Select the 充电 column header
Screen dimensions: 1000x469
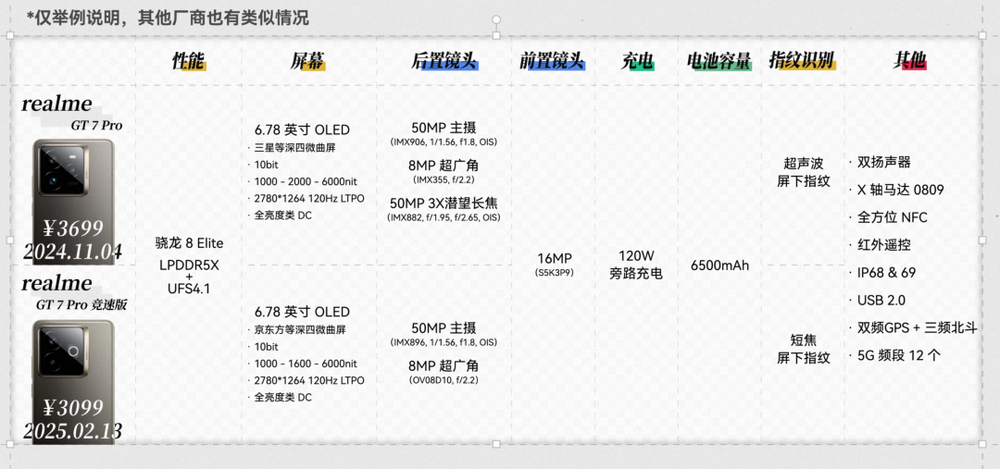636,61
